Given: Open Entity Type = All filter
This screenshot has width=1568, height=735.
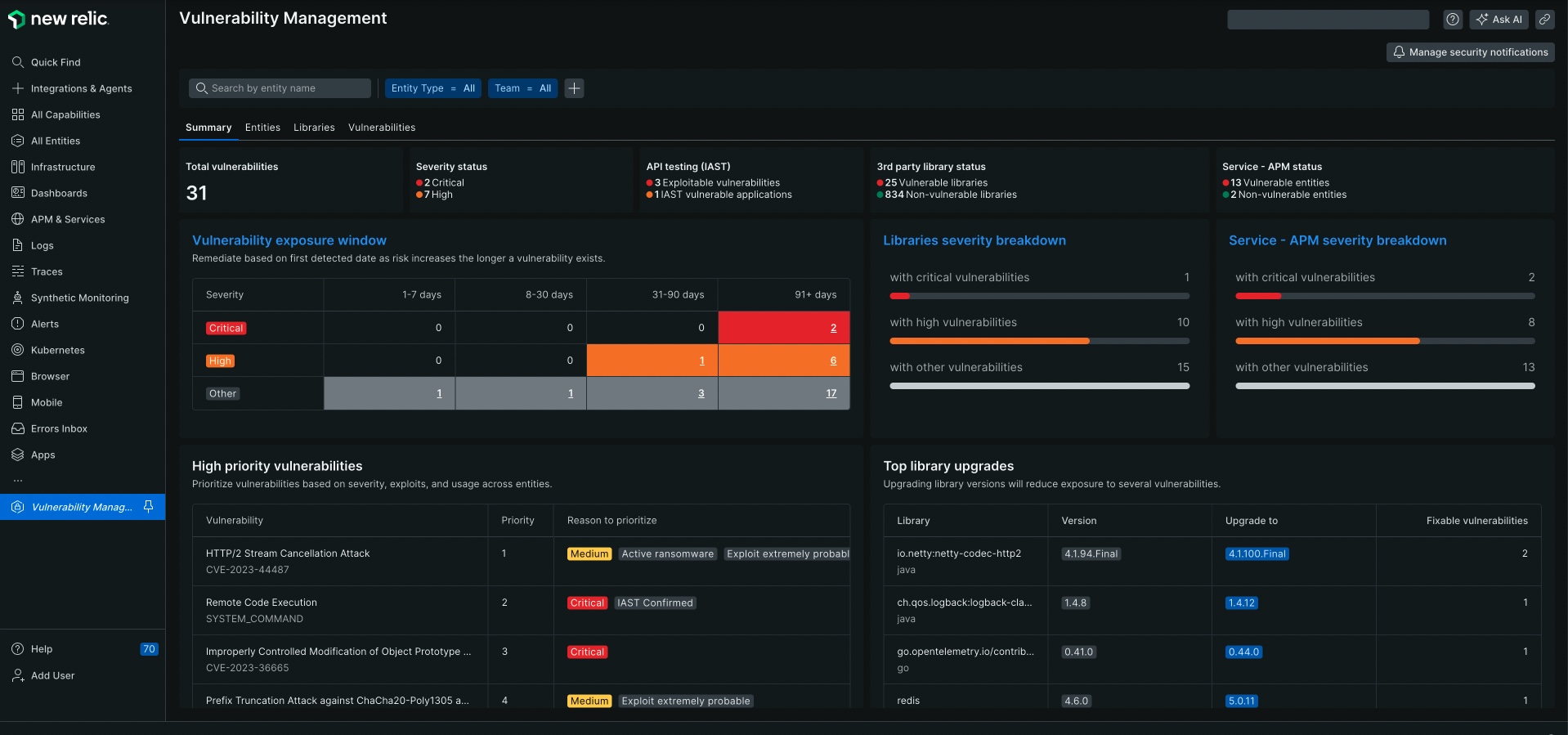Looking at the screenshot, I should (x=432, y=88).
